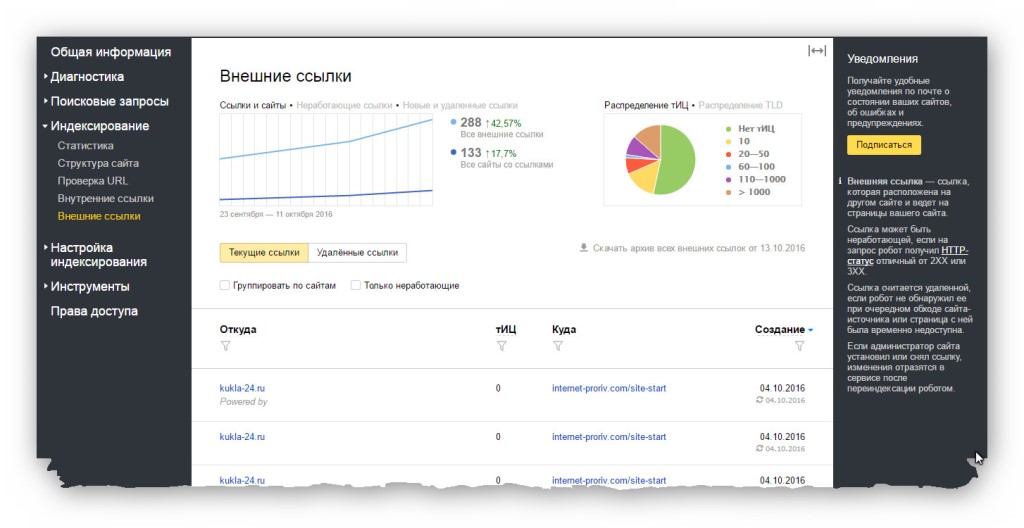Open Проверка URL sidebar item
The image size is (1024, 528).
[93, 181]
